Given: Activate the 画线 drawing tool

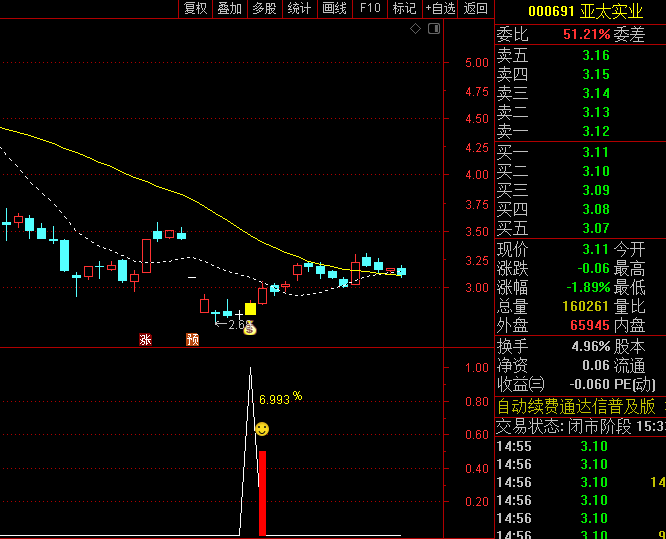Looking at the screenshot, I should (x=335, y=8).
